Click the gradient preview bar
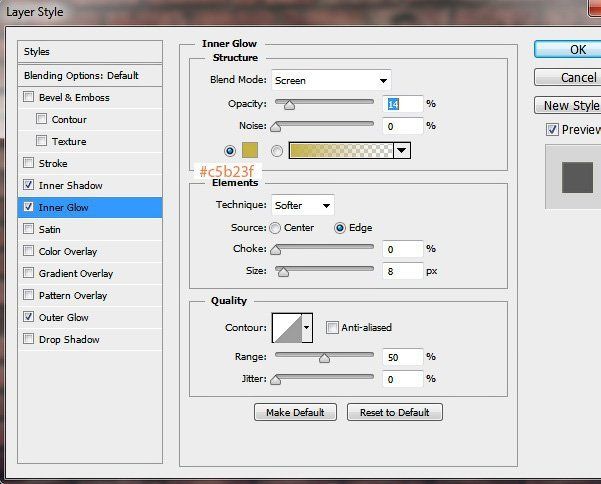This screenshot has width=601, height=484. point(340,150)
